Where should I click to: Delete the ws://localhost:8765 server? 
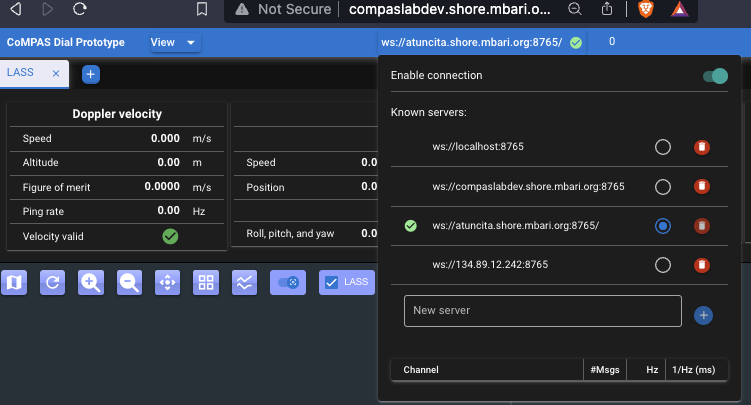tap(702, 147)
